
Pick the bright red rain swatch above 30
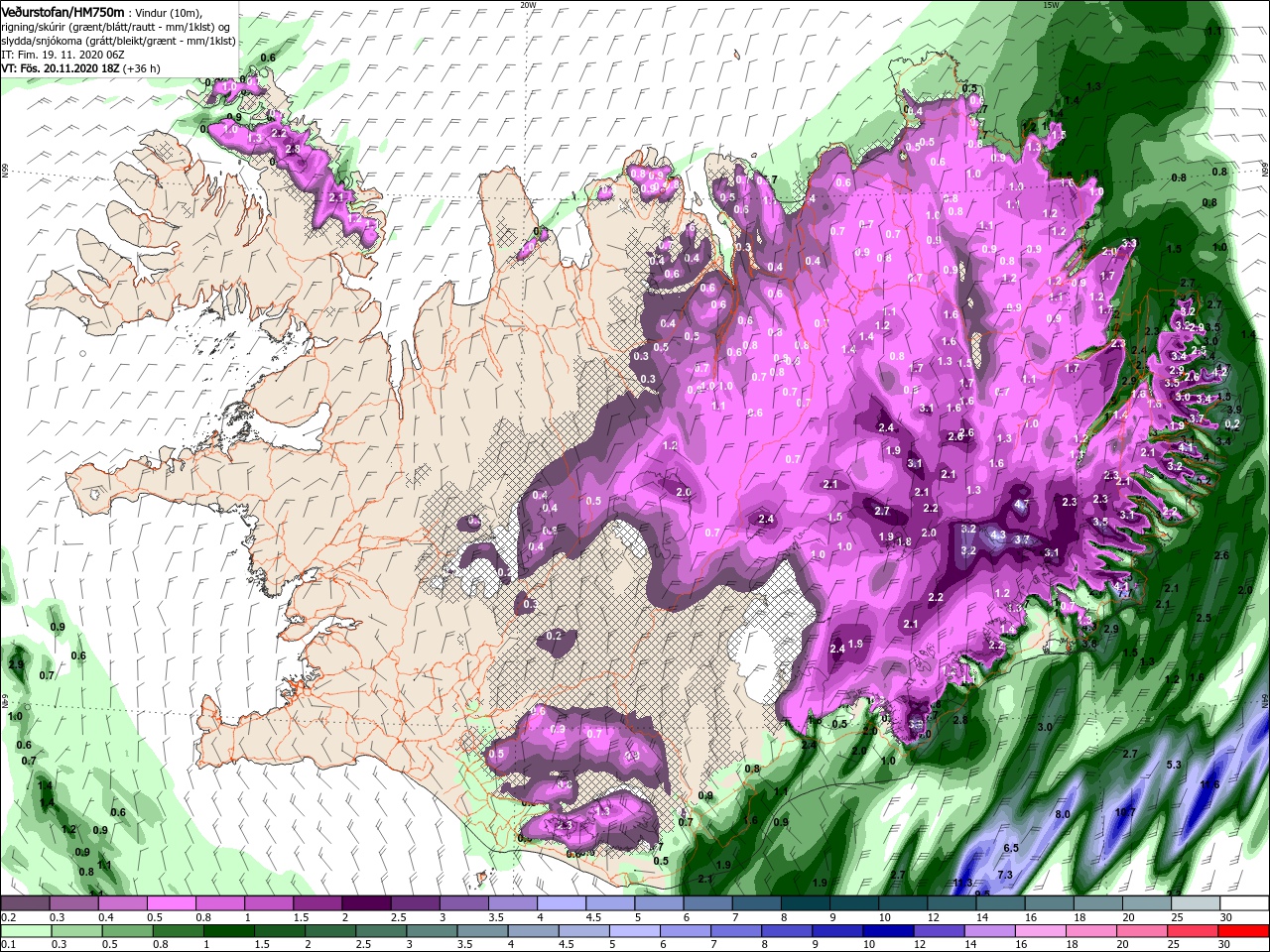click(x=1244, y=930)
